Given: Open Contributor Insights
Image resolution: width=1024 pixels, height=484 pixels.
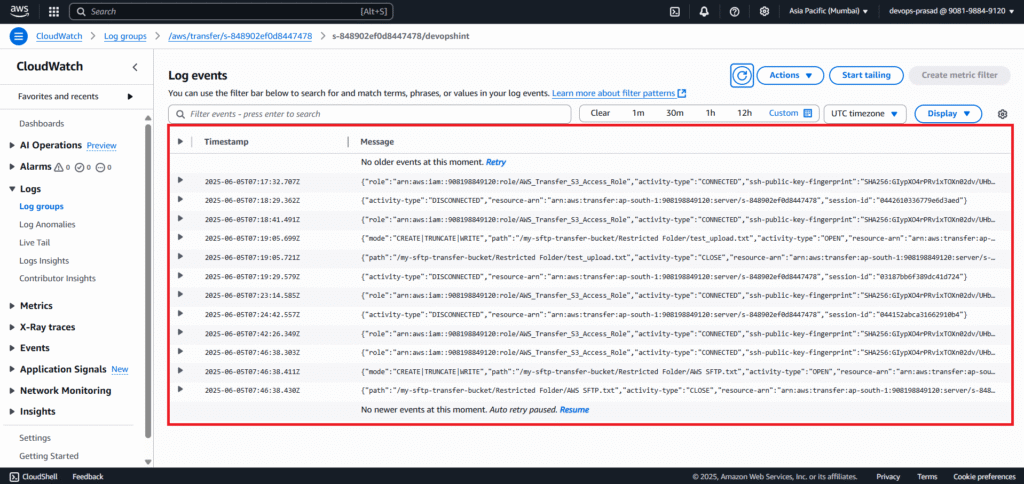Looking at the screenshot, I should pyautogui.click(x=57, y=278).
